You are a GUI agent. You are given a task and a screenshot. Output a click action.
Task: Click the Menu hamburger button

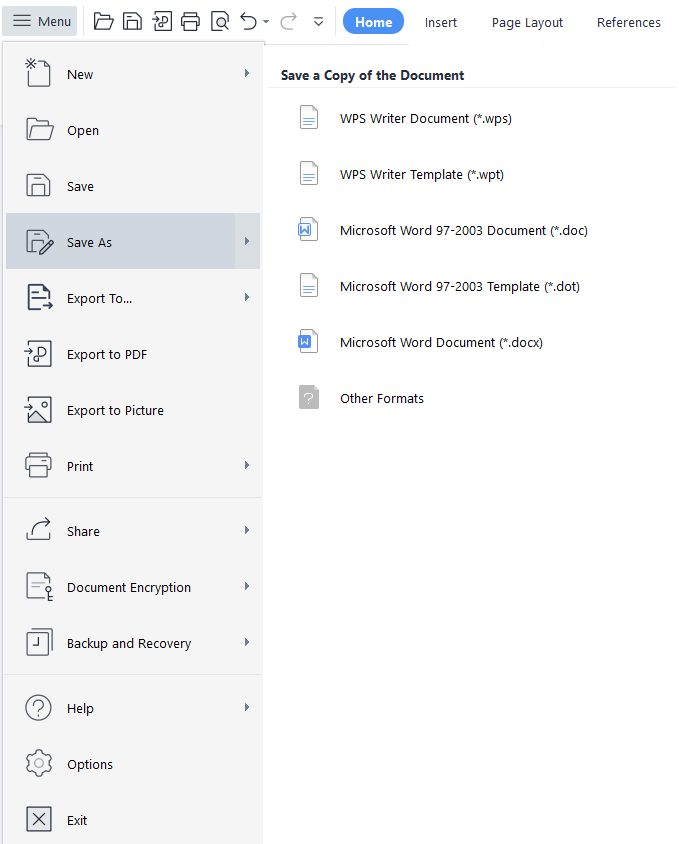tap(40, 21)
